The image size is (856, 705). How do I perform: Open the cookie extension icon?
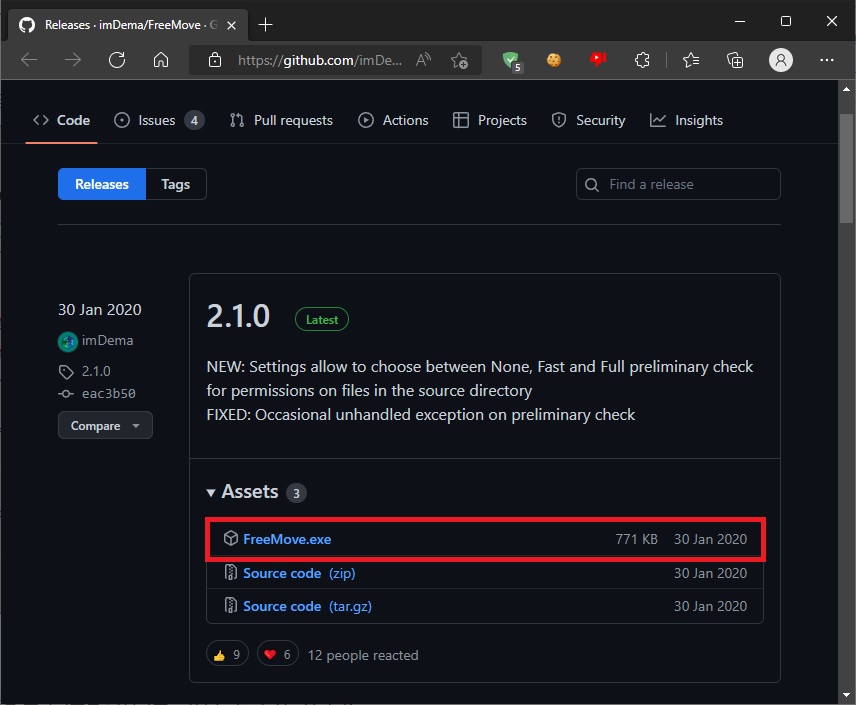point(554,60)
